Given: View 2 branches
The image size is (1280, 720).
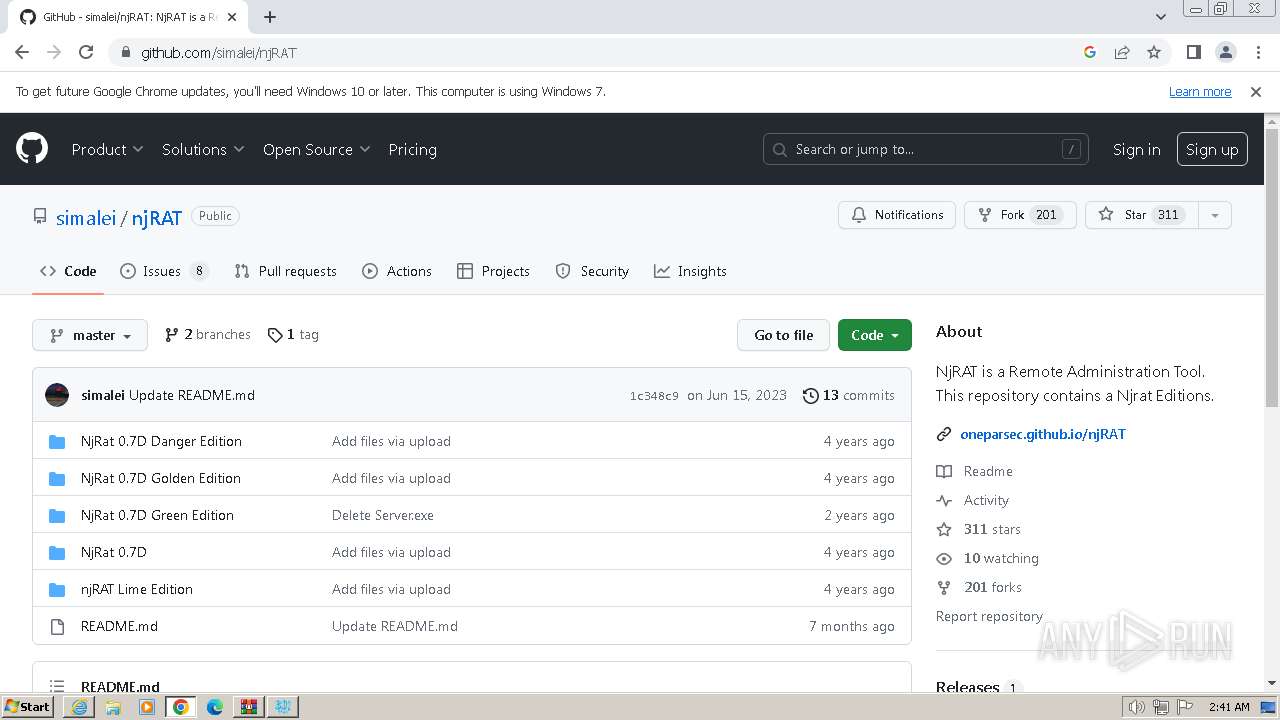Looking at the screenshot, I should [208, 335].
